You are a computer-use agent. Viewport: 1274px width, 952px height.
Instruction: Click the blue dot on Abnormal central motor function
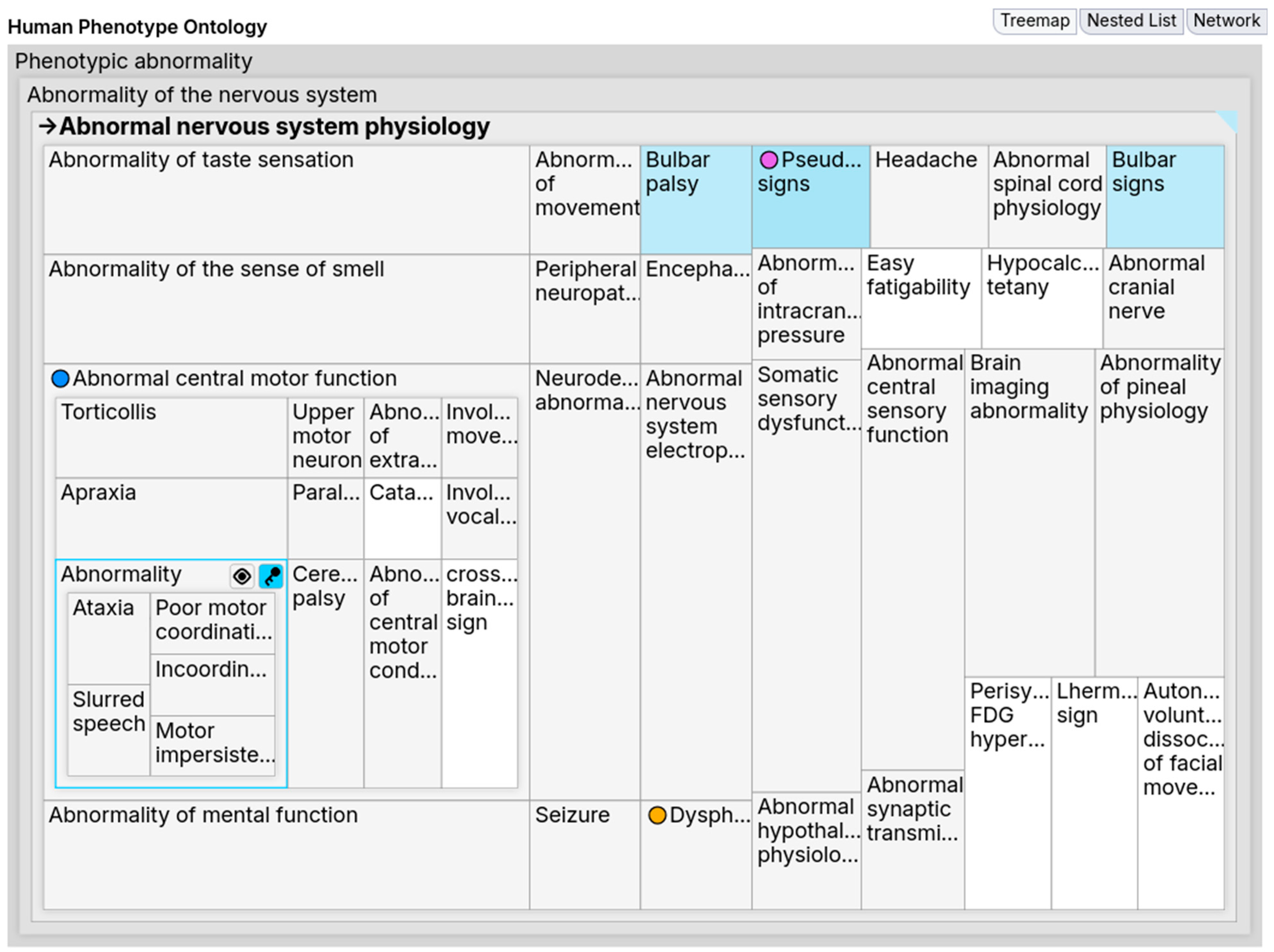(60, 379)
